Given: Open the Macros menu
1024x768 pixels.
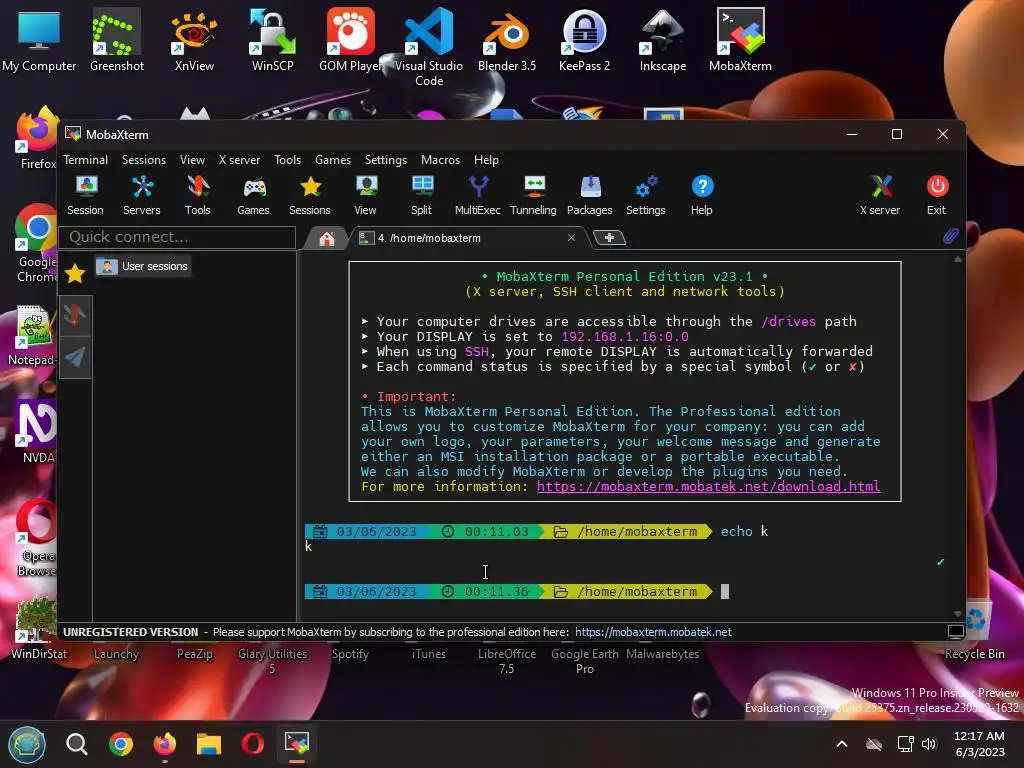Looking at the screenshot, I should [x=440, y=160].
